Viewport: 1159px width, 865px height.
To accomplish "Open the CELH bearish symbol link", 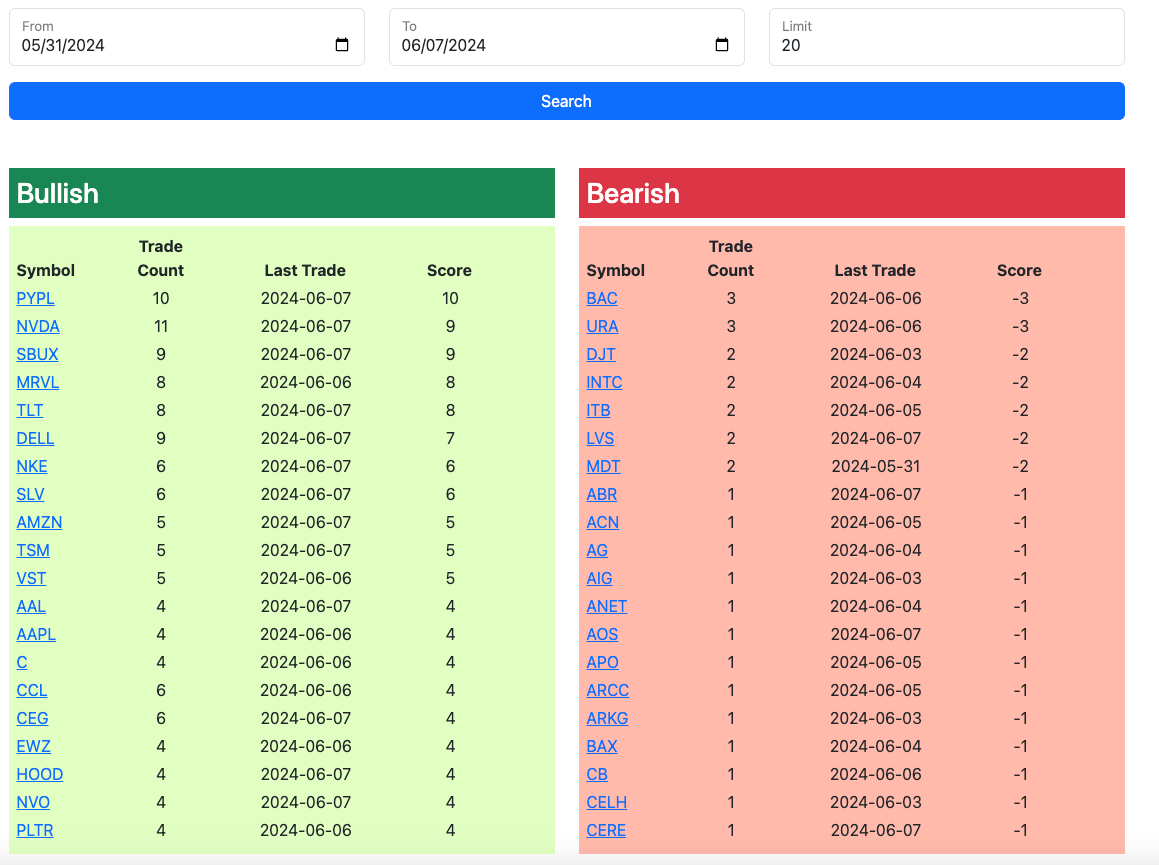I will click(x=607, y=803).
